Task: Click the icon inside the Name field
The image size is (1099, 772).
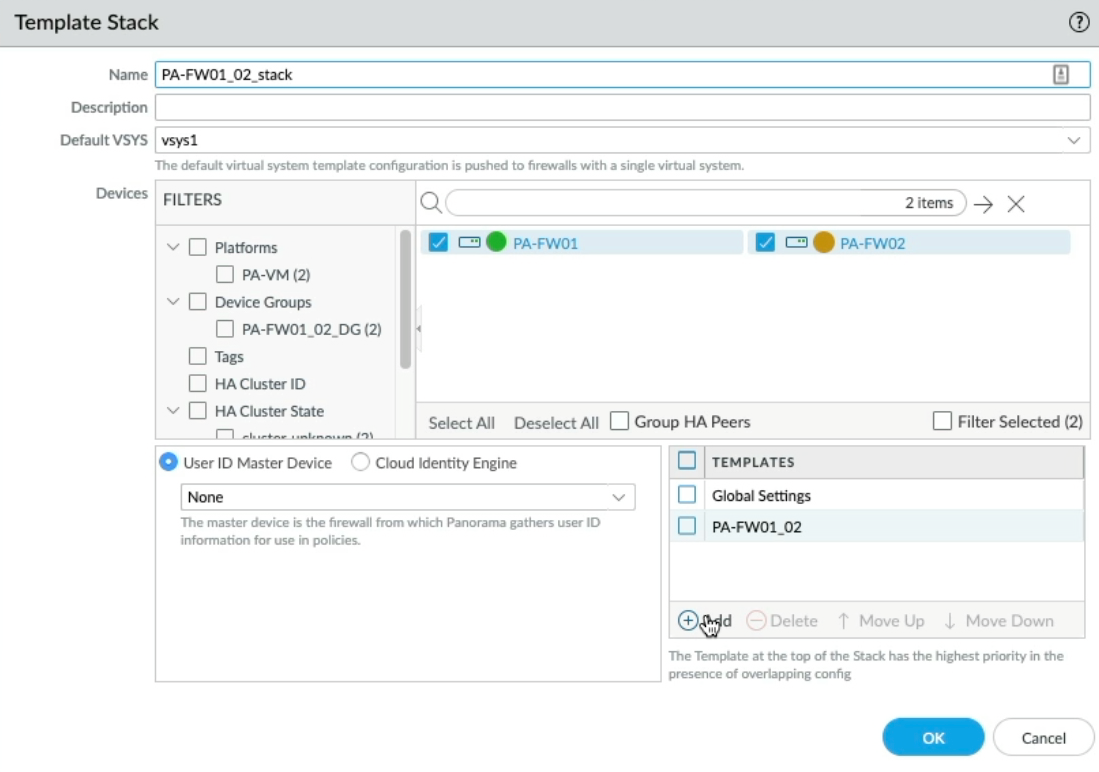Action: pyautogui.click(x=1060, y=74)
